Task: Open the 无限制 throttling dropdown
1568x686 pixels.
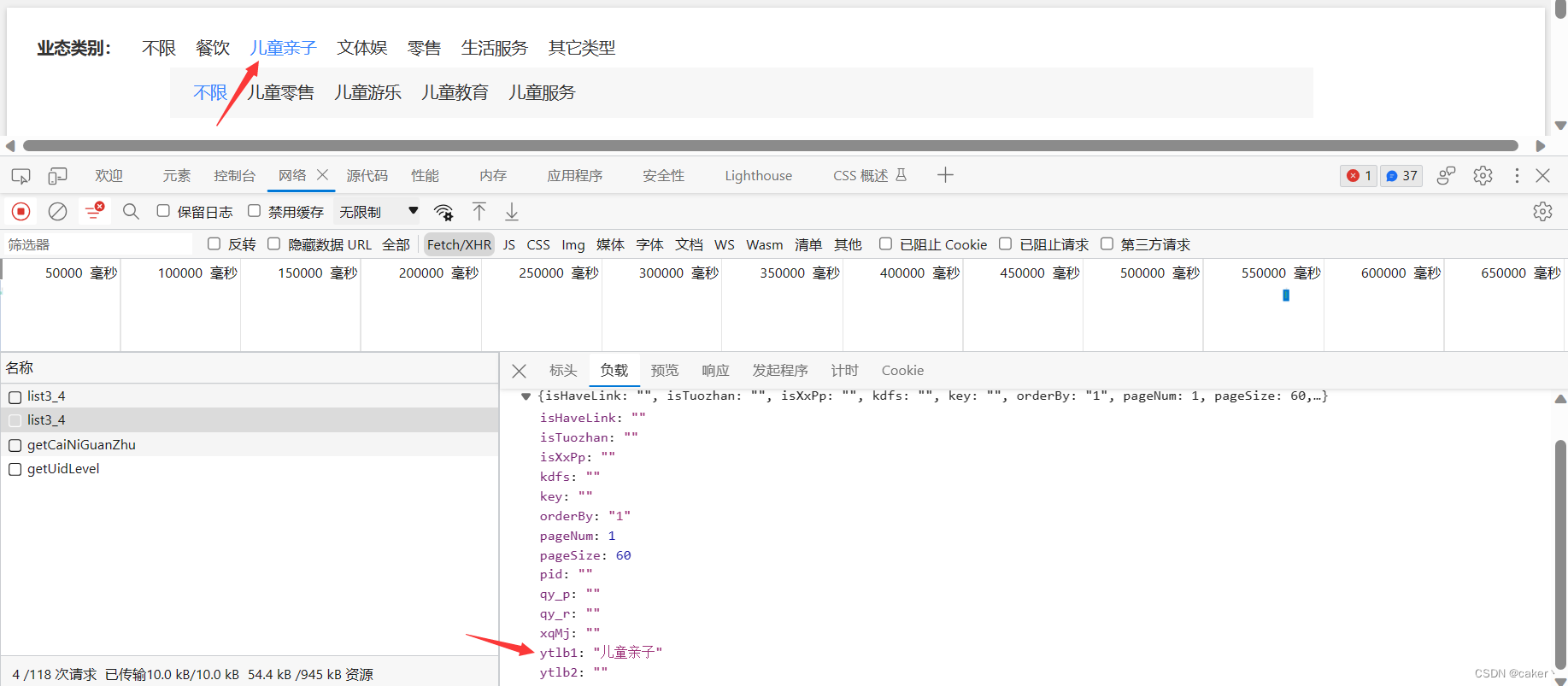Action: coord(378,211)
